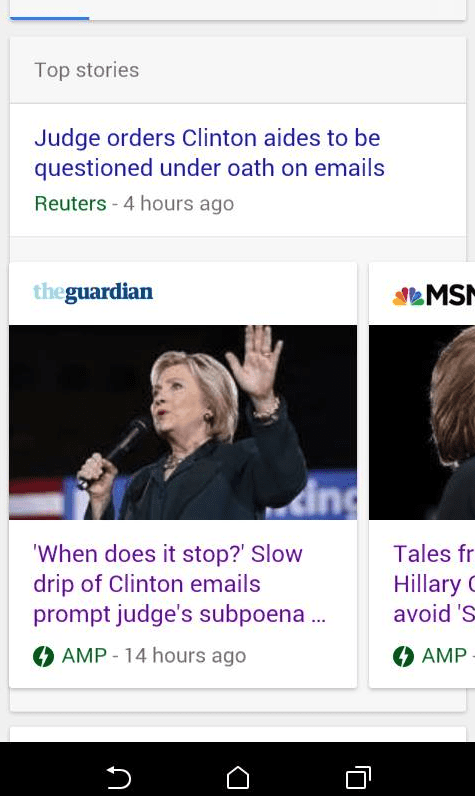This screenshot has width=475, height=796.
Task: Tap the 'AMP - 14 hours ago' label
Action: tap(154, 656)
